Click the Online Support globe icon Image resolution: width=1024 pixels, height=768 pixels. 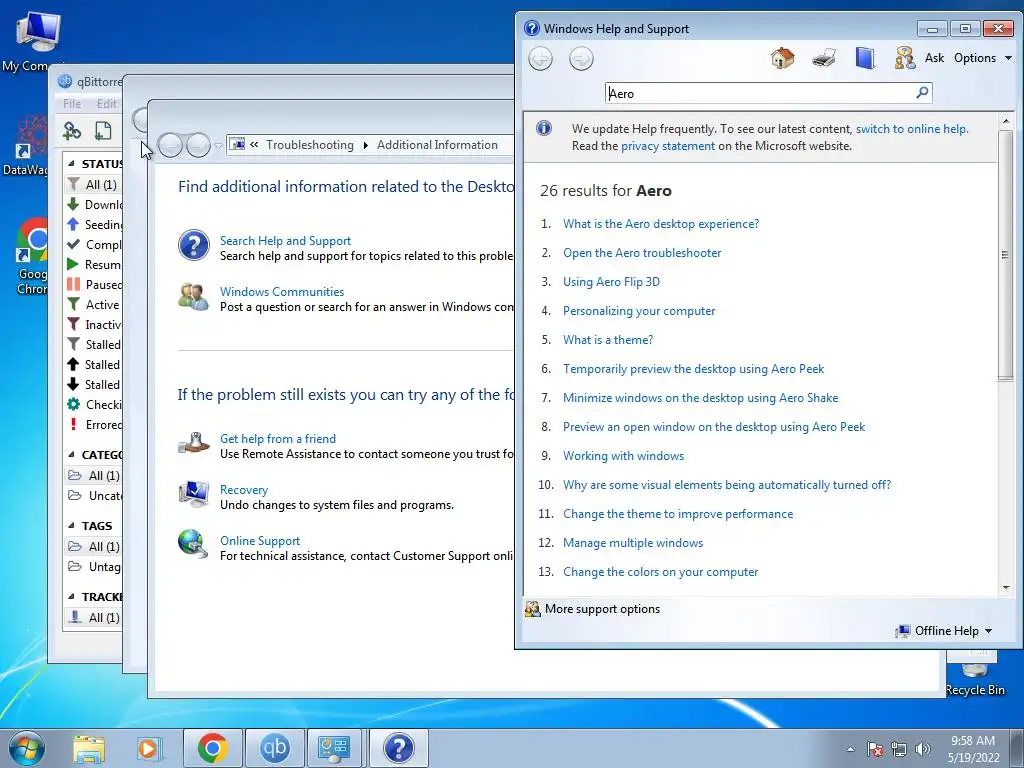[x=193, y=544]
